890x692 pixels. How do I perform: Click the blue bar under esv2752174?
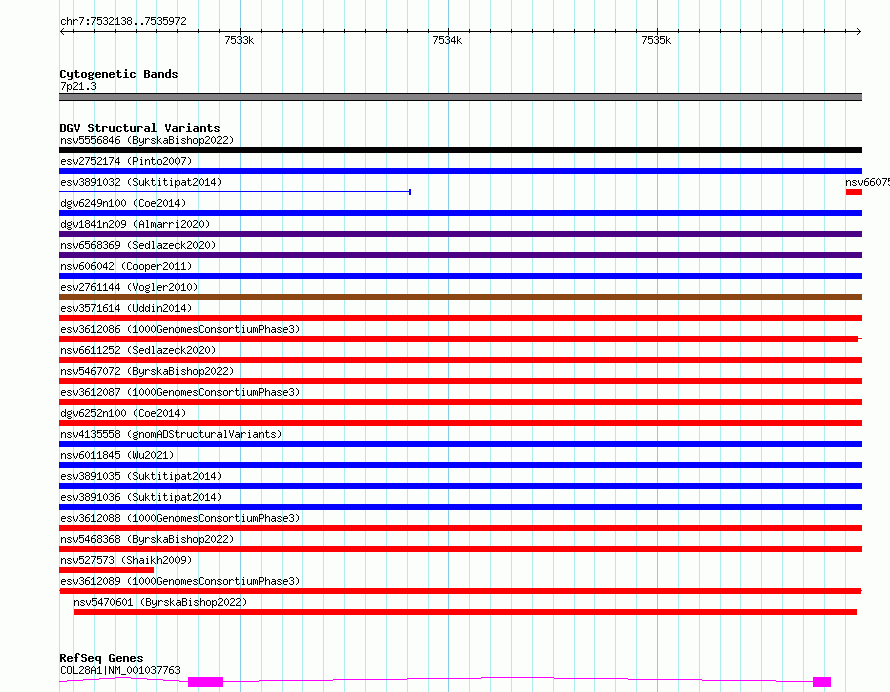tap(460, 171)
